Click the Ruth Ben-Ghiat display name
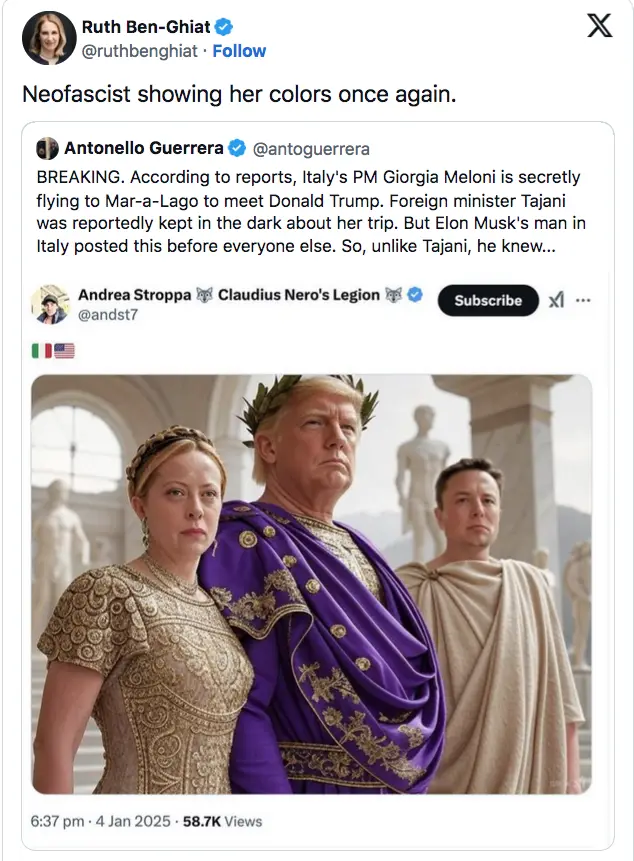 146,26
